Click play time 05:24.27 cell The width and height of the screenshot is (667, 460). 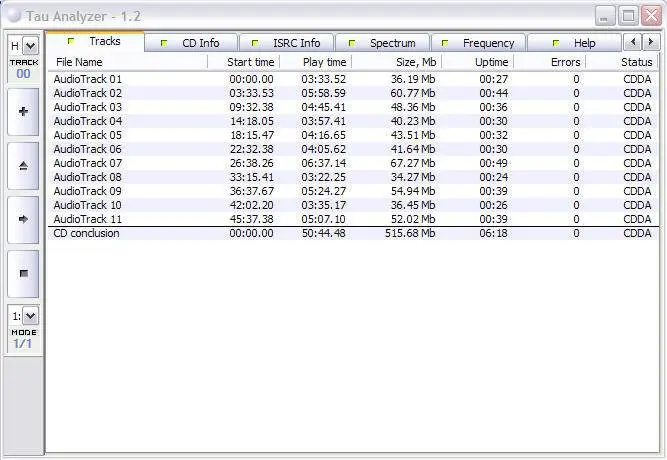click(x=324, y=191)
